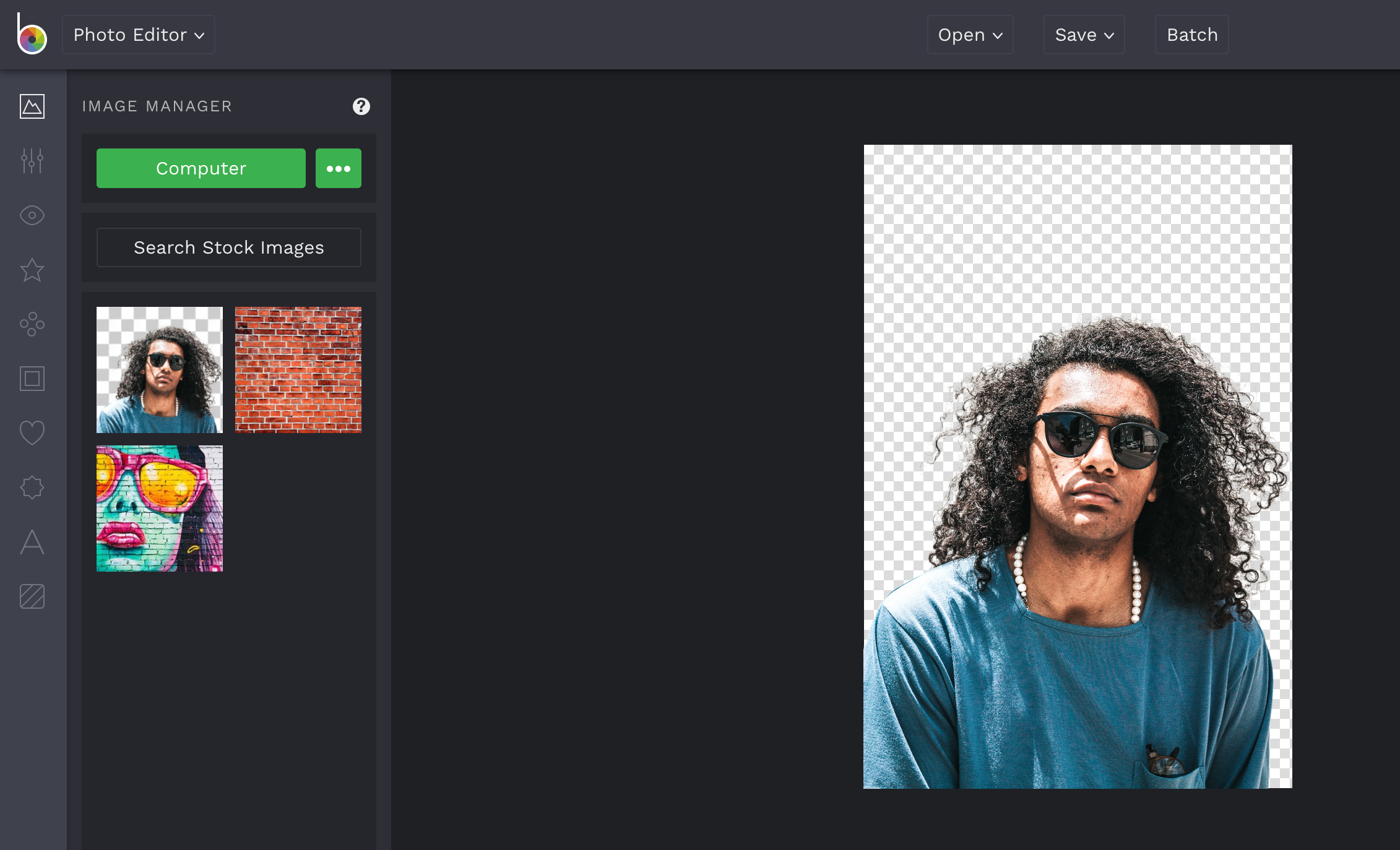Screen dimensions: 1400x850
Task: Click Search Stock Images button
Action: [x=229, y=247]
